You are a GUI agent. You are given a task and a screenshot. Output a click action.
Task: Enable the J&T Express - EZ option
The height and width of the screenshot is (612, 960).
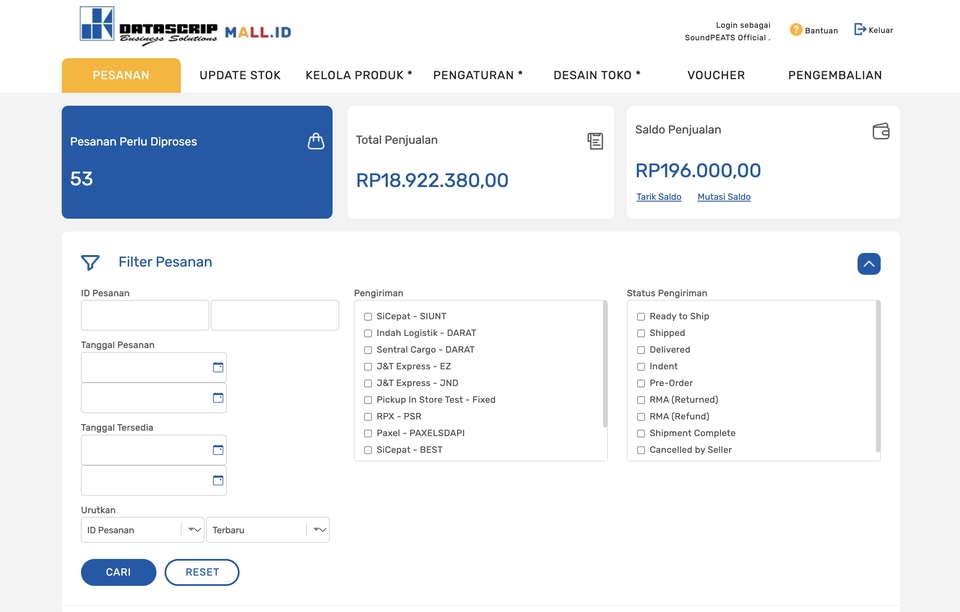(367, 366)
